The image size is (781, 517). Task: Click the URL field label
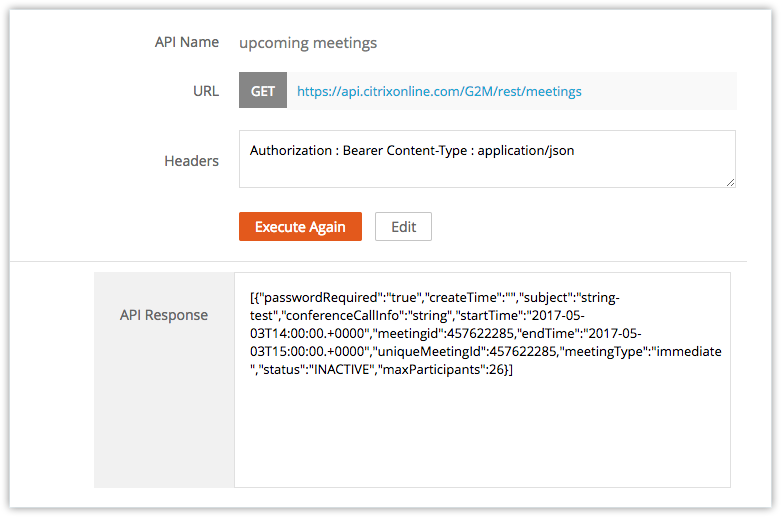(x=206, y=91)
